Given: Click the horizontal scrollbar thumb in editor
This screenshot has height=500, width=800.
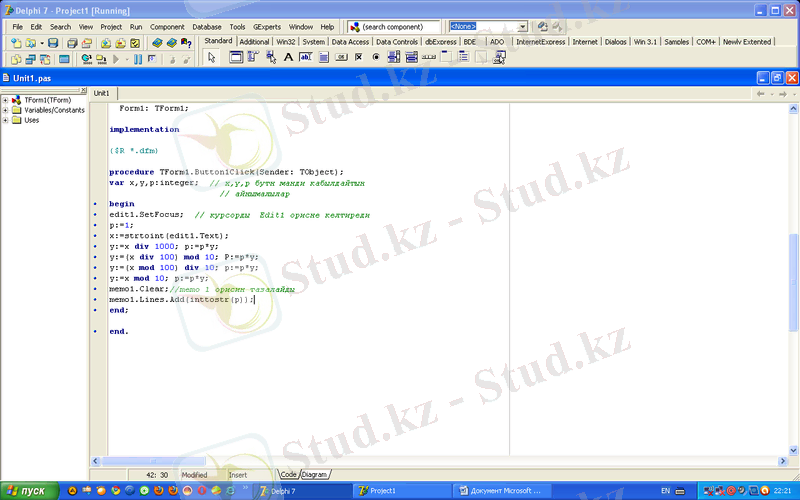Looking at the screenshot, I should [154, 461].
